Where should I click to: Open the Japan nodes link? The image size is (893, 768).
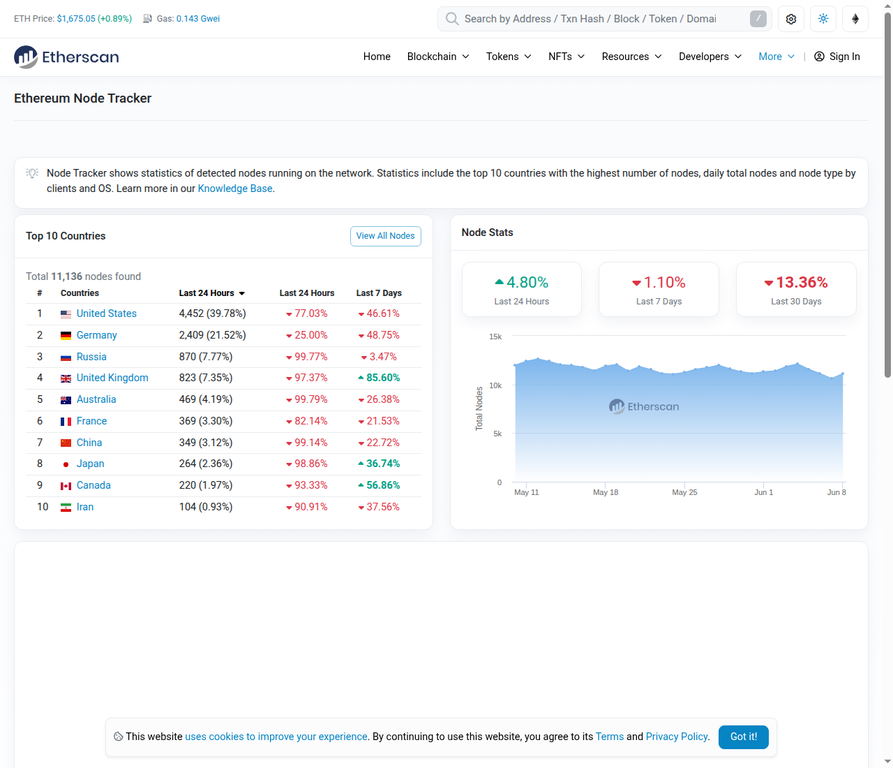(91, 464)
